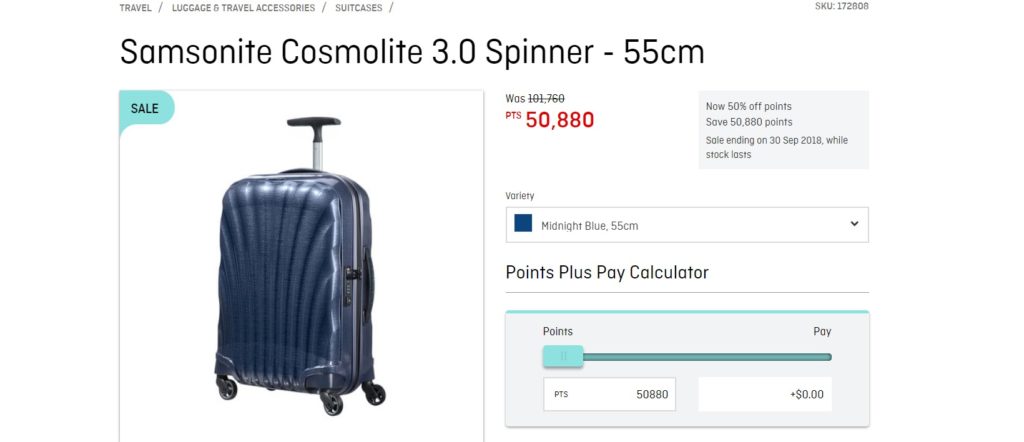Click the SALE badge on product image
Viewport: 1024px width, 442px height.
tap(146, 108)
